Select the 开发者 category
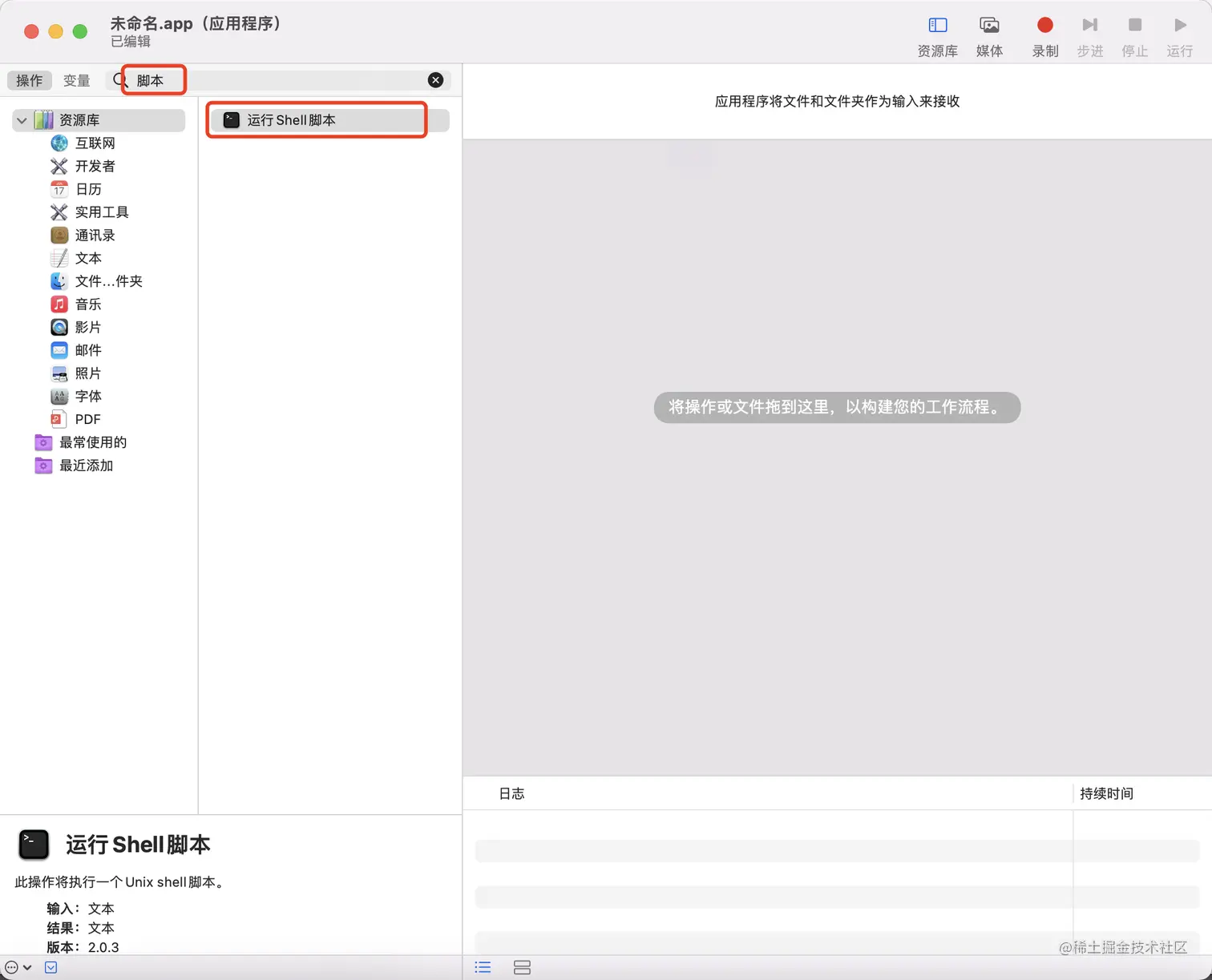Viewport: 1212px width, 980px height. coord(95,166)
